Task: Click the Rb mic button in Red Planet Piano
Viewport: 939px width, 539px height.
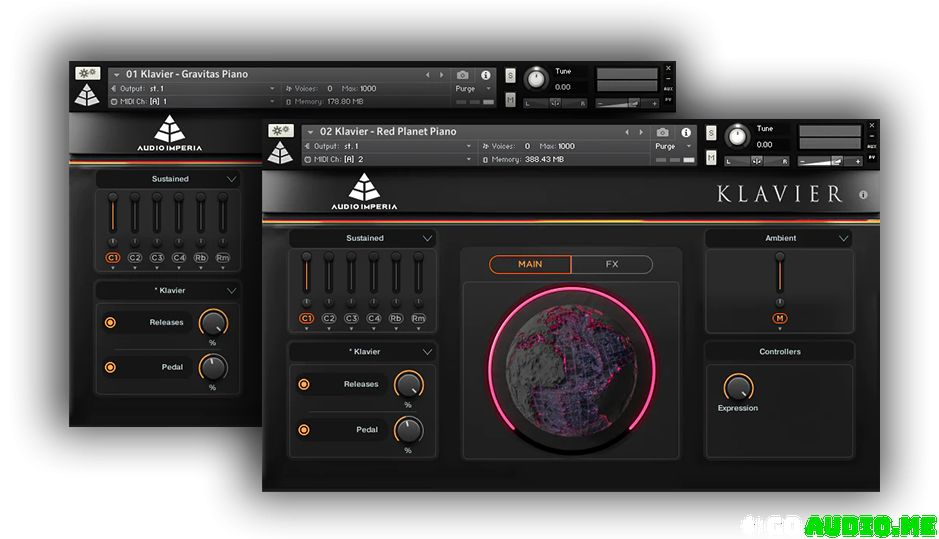Action: (x=396, y=318)
